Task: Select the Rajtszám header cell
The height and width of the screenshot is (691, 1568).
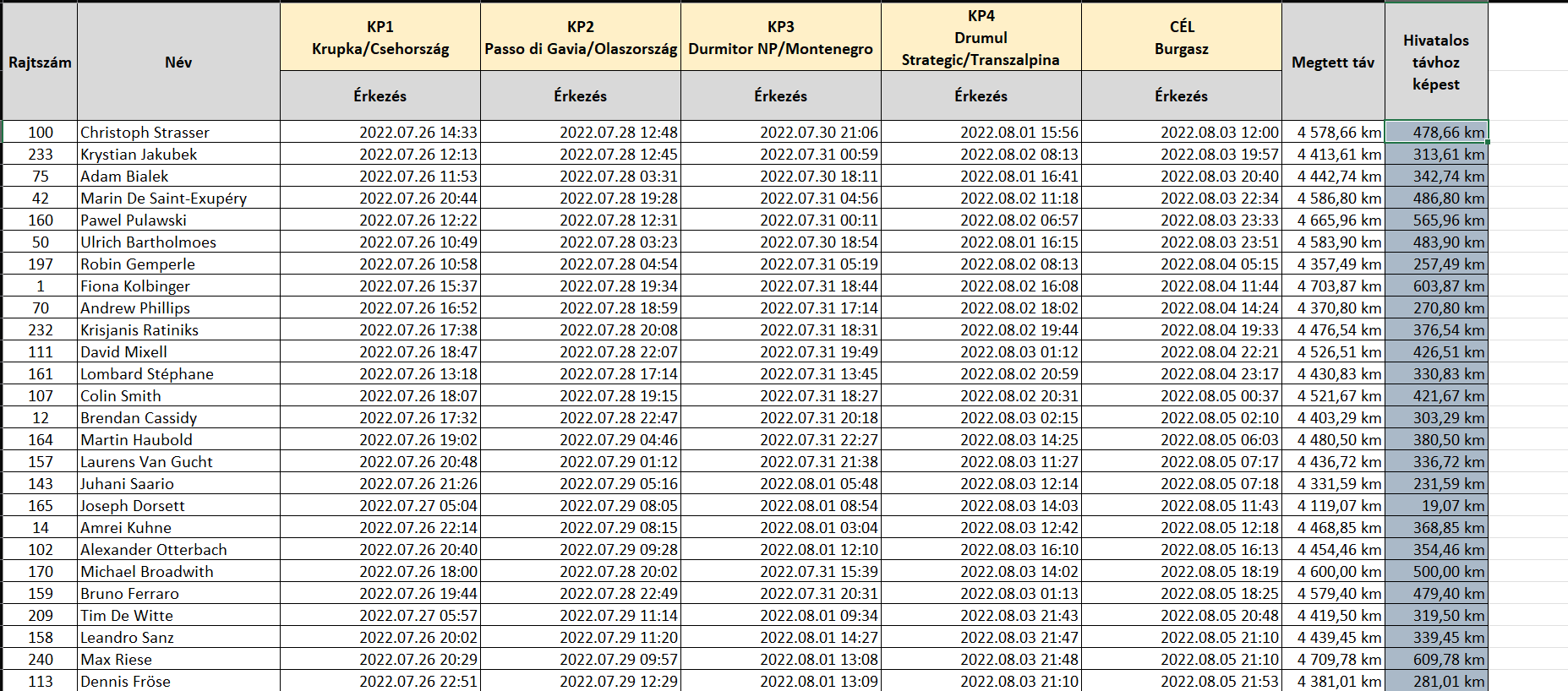Action: pos(40,62)
